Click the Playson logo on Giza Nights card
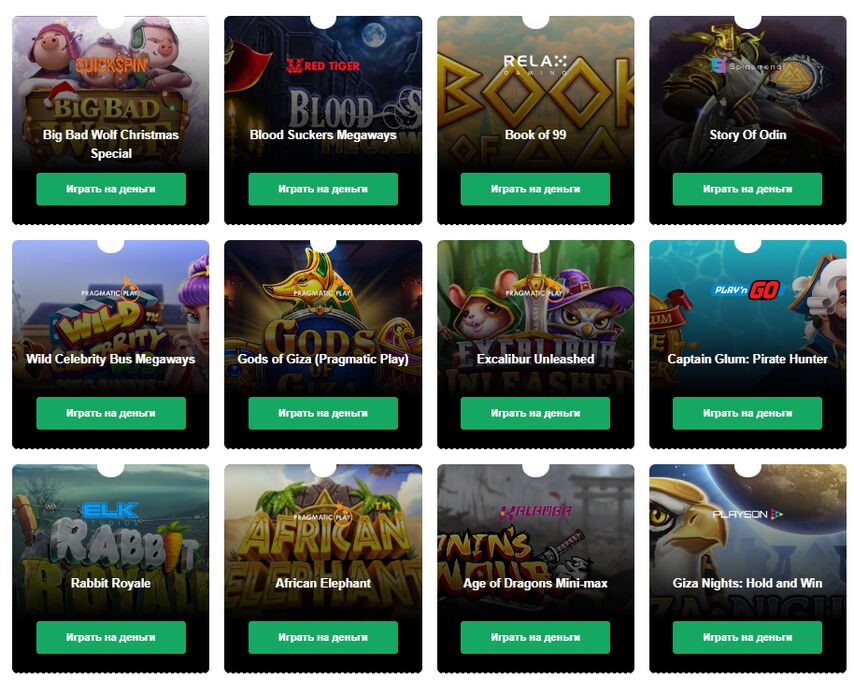 [747, 514]
